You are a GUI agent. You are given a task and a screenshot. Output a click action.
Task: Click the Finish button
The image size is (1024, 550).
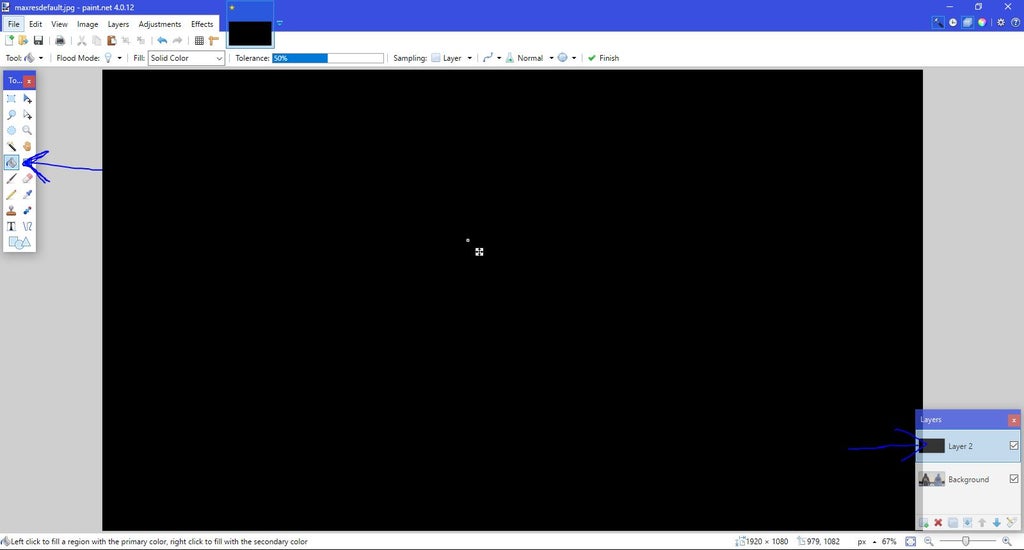pyautogui.click(x=603, y=58)
